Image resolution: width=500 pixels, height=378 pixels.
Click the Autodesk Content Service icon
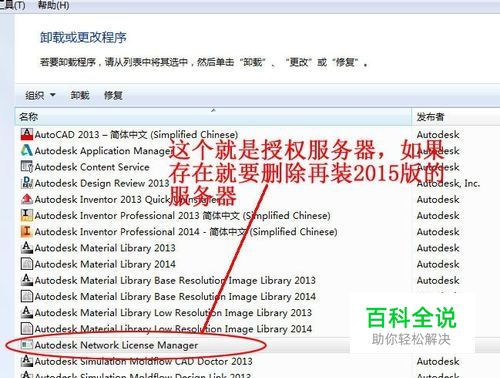pos(27,166)
